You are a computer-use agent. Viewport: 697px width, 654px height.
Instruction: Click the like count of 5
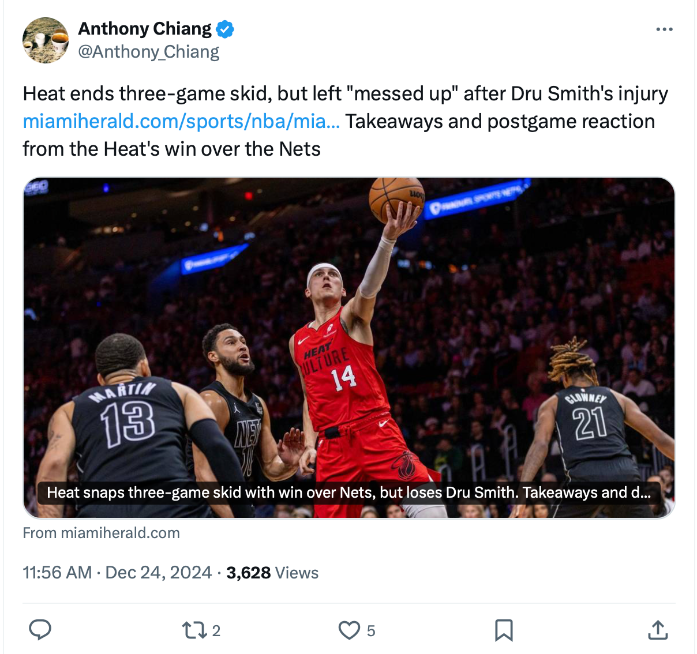click(x=371, y=630)
